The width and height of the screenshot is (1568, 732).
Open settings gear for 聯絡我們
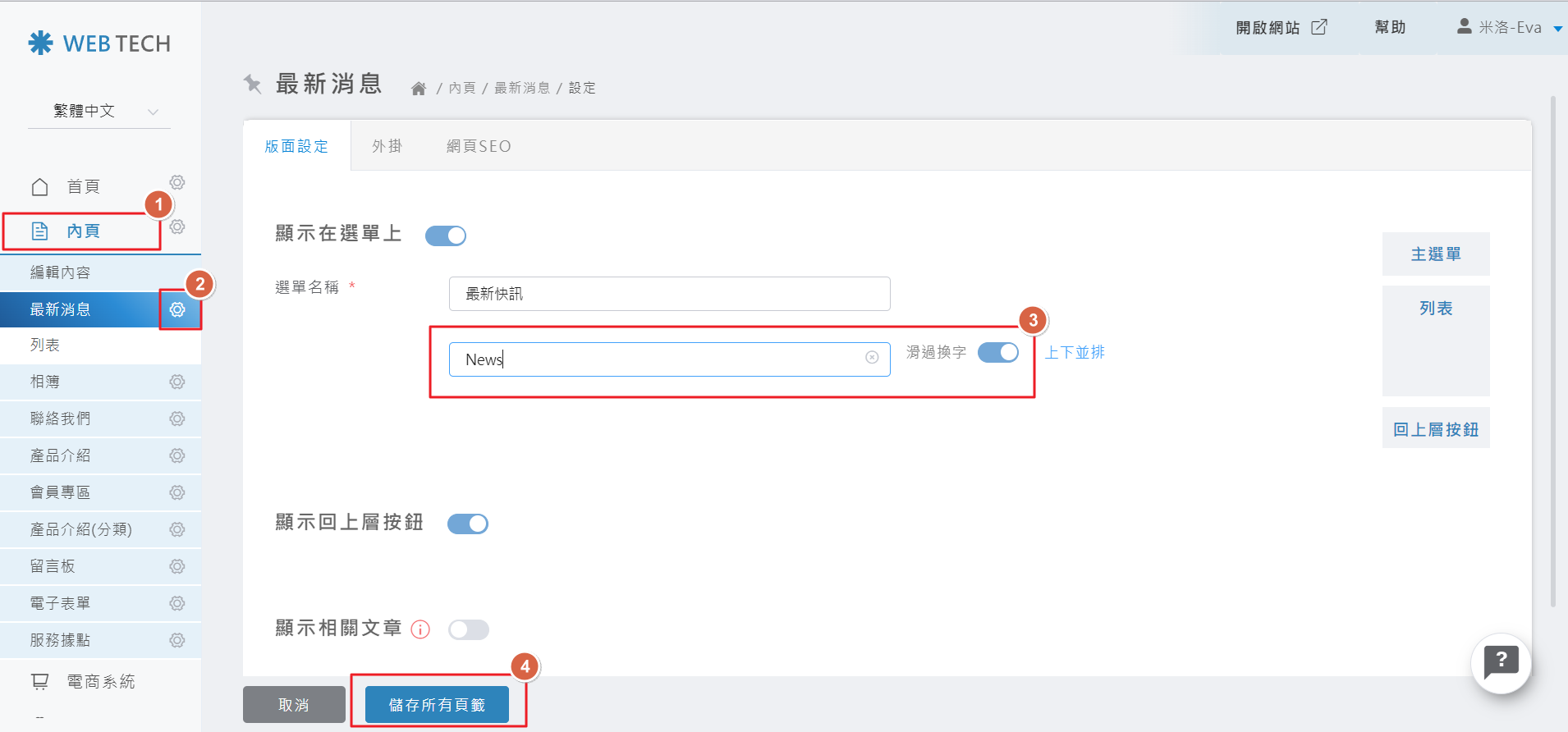(177, 419)
